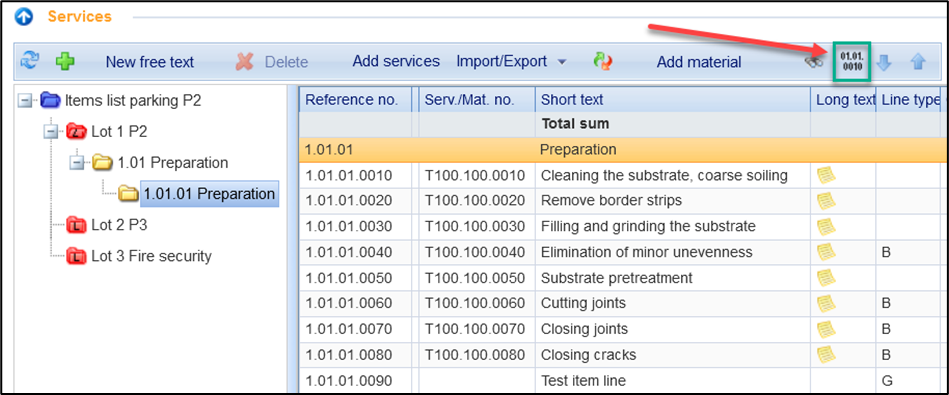Open the Import/Export dropdown menu
The width and height of the screenshot is (949, 395).
(x=511, y=61)
